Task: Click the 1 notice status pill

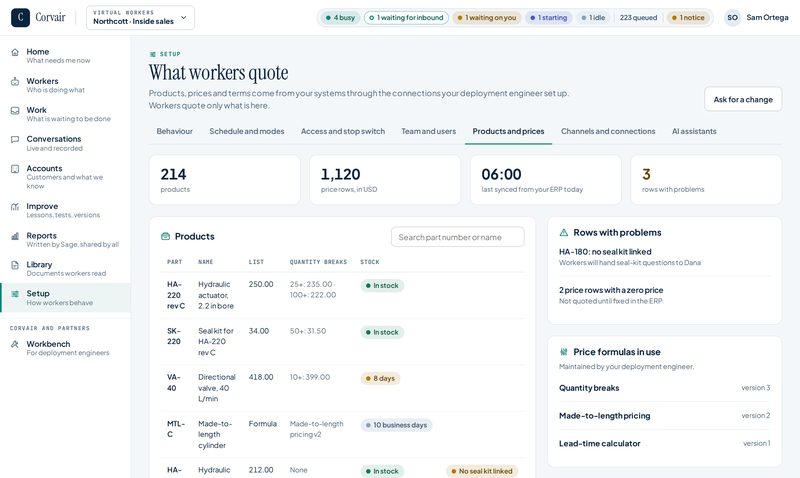Action: (688, 18)
